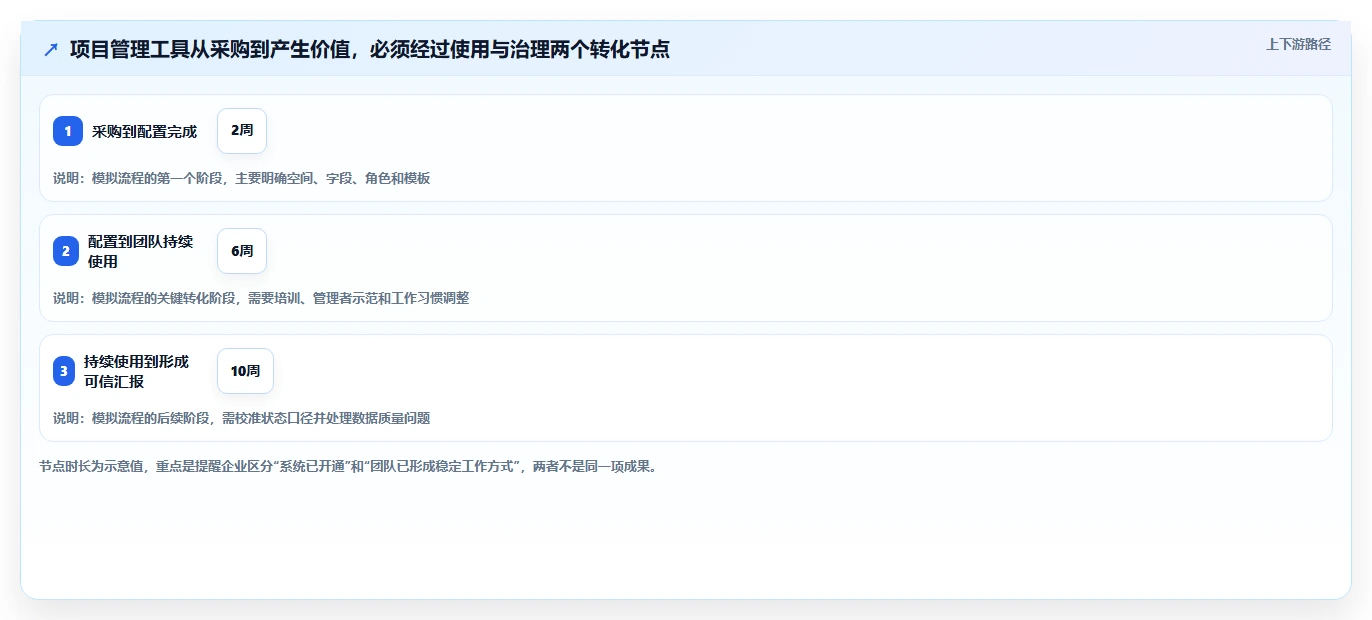Select the 2周 duration badge

click(242, 131)
